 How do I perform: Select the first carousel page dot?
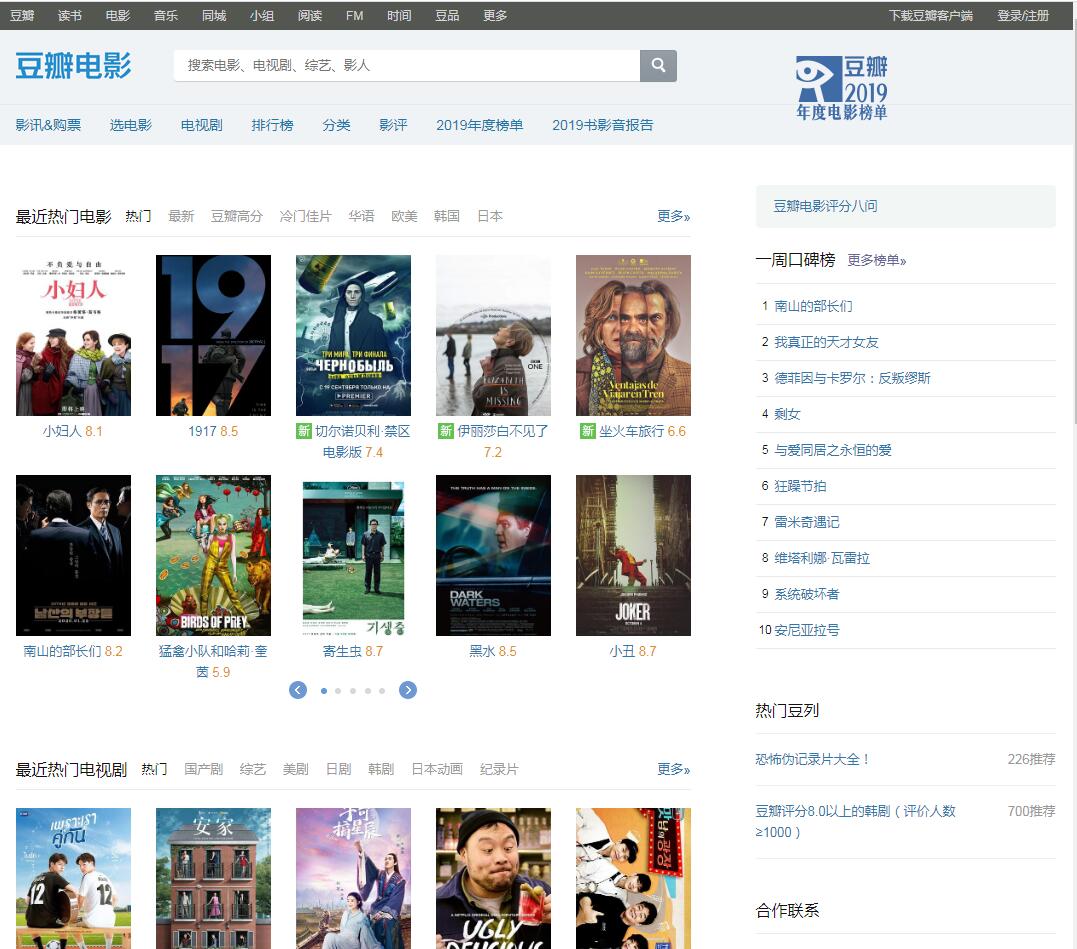click(x=324, y=691)
